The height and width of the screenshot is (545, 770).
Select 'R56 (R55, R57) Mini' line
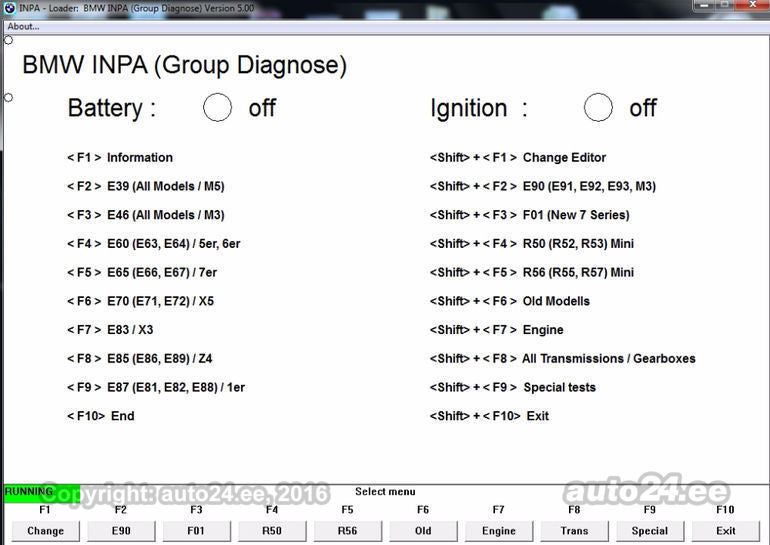531,272
